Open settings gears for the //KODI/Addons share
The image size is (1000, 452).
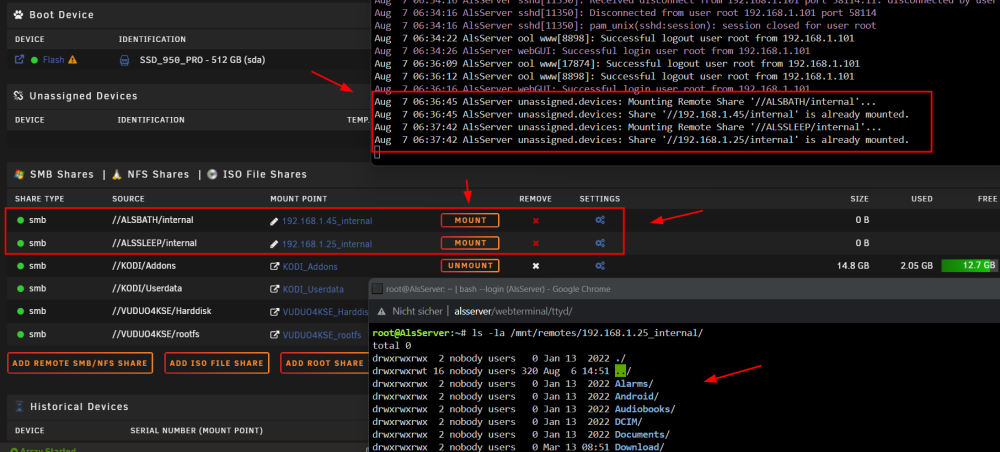point(600,266)
